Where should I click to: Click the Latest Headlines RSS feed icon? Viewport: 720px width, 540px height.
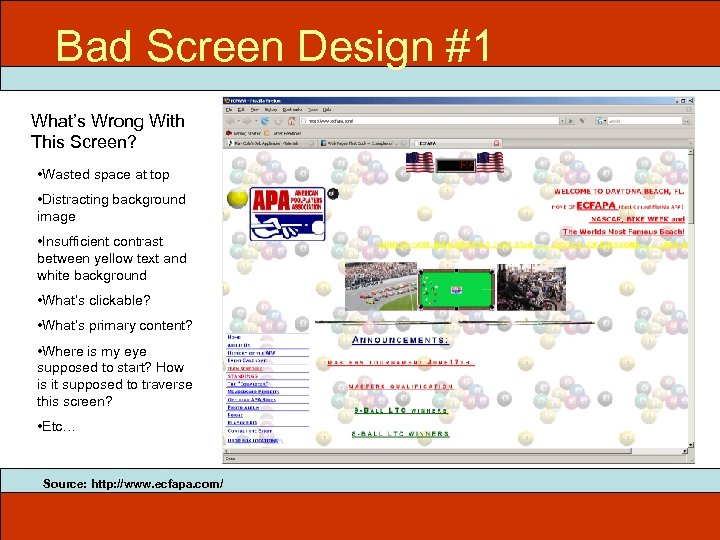(x=267, y=133)
